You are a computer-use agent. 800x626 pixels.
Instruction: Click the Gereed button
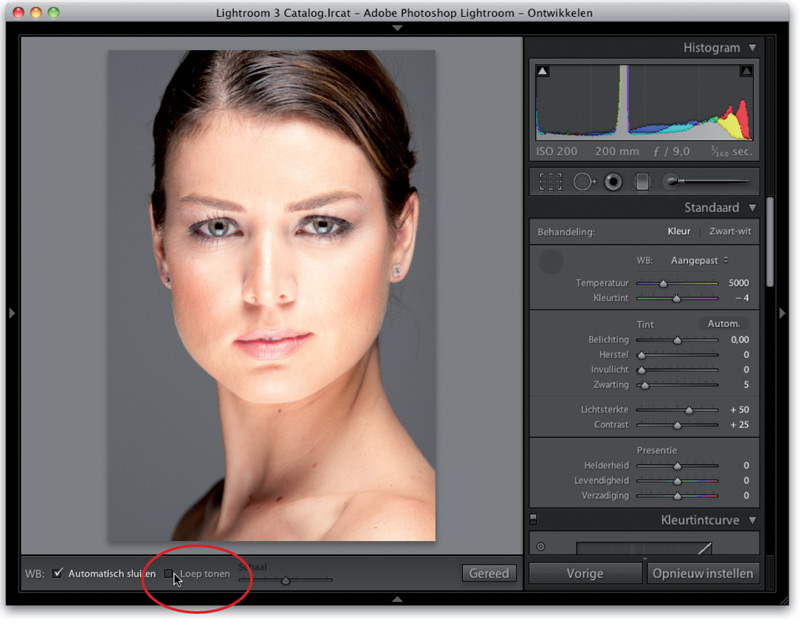(x=489, y=573)
